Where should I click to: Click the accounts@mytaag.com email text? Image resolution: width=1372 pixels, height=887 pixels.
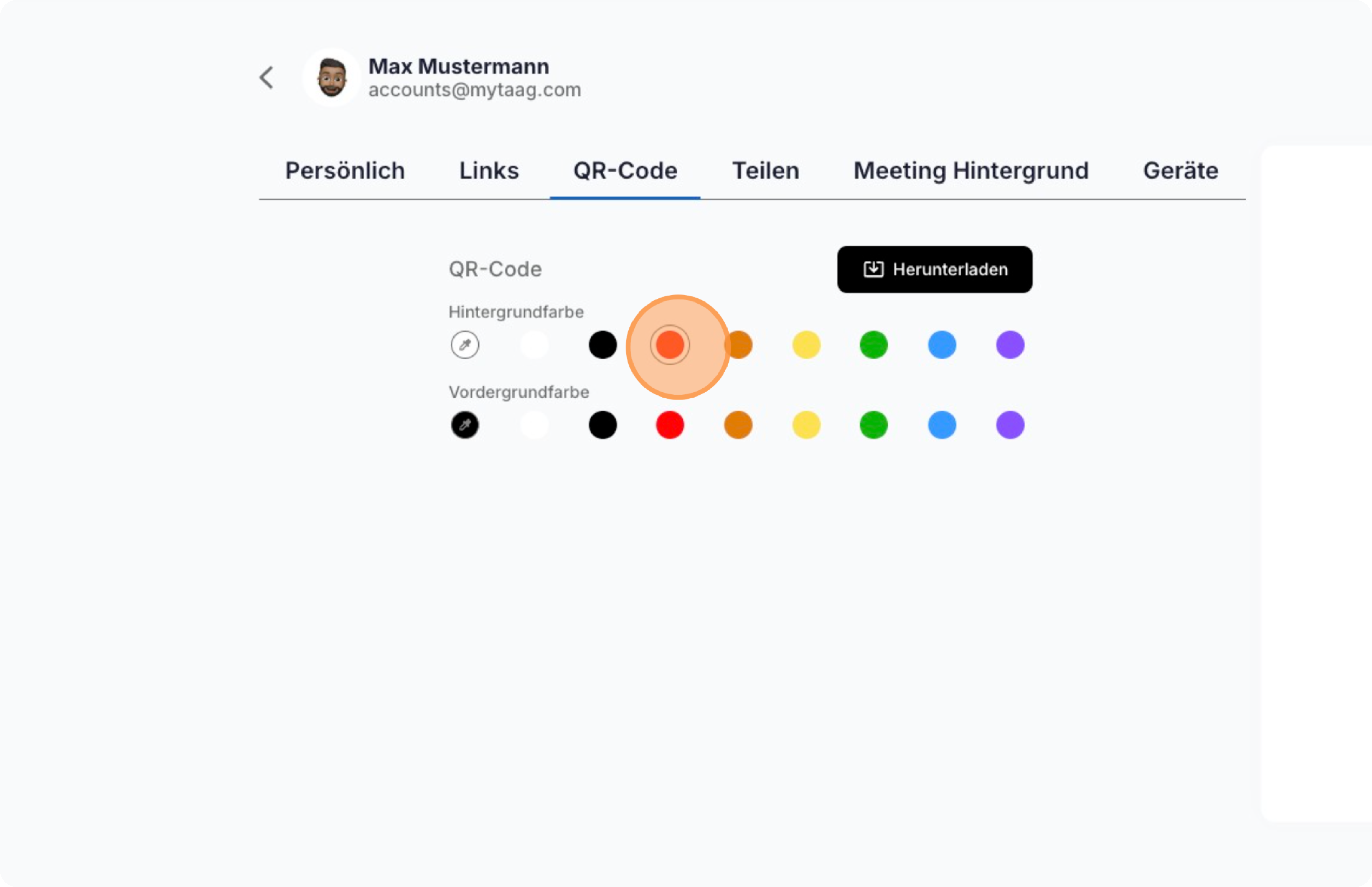tap(475, 90)
